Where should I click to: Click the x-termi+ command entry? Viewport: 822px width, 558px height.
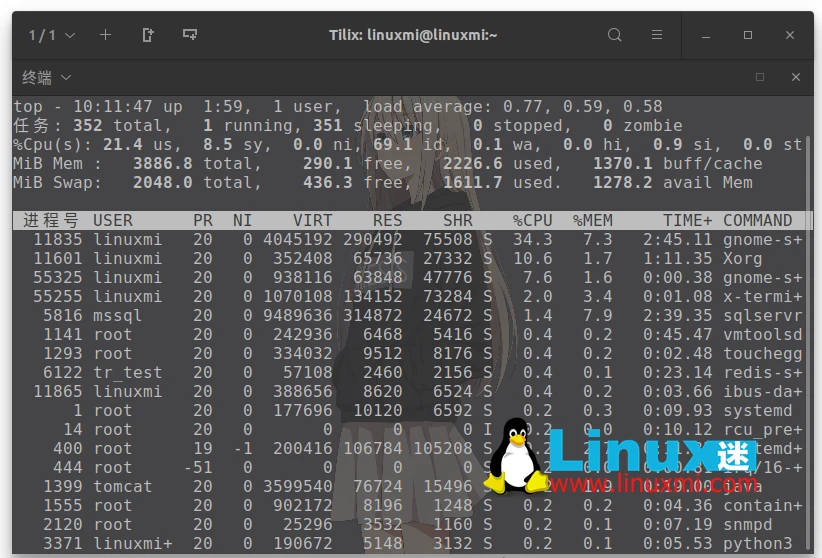pos(763,296)
